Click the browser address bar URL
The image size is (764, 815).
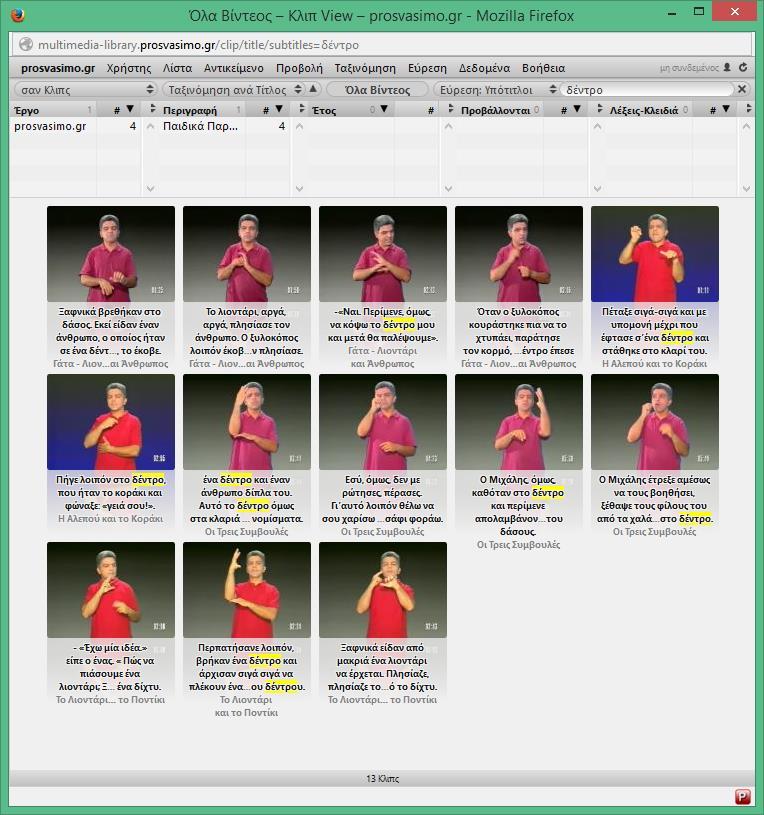tap(198, 45)
